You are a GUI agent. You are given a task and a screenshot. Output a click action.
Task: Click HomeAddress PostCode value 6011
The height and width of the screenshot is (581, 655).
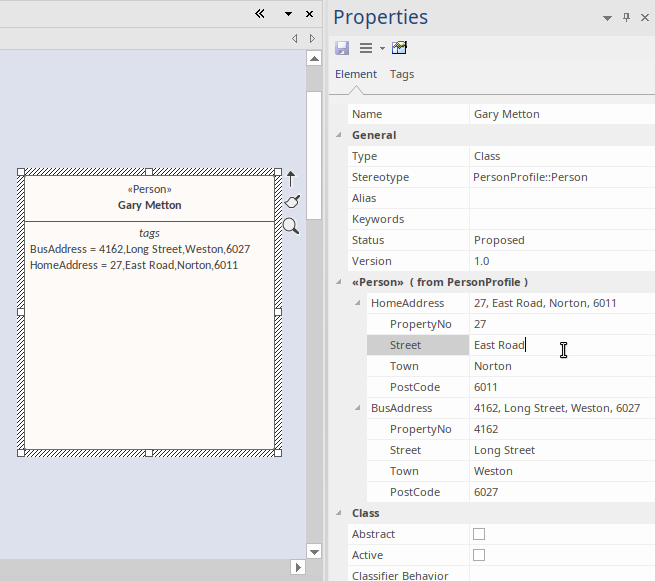[x=562, y=387]
